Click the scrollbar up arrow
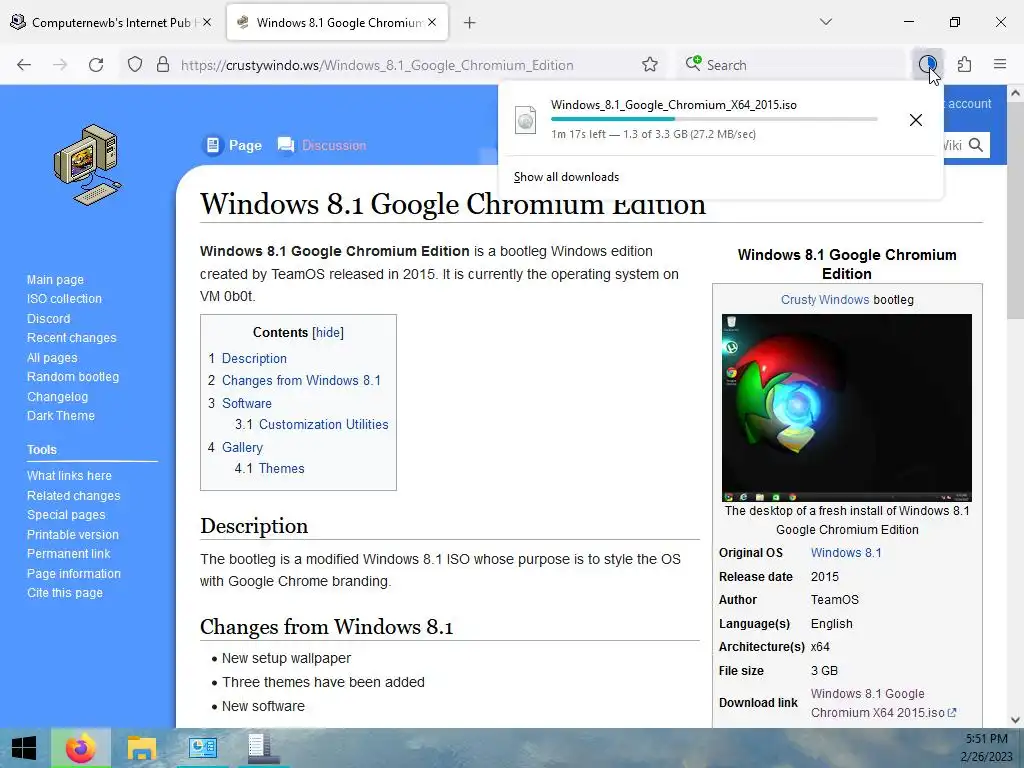The image size is (1024, 768). 1015,93
